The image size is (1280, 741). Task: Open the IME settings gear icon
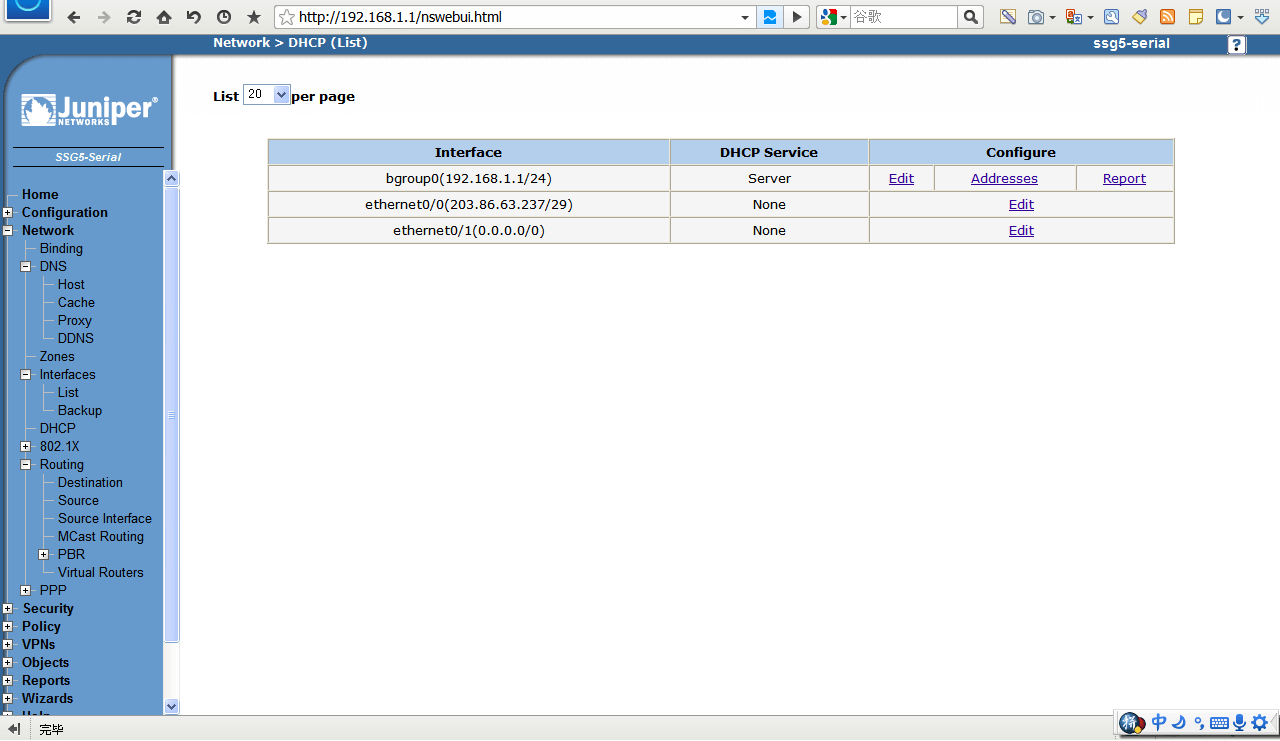click(x=1259, y=722)
